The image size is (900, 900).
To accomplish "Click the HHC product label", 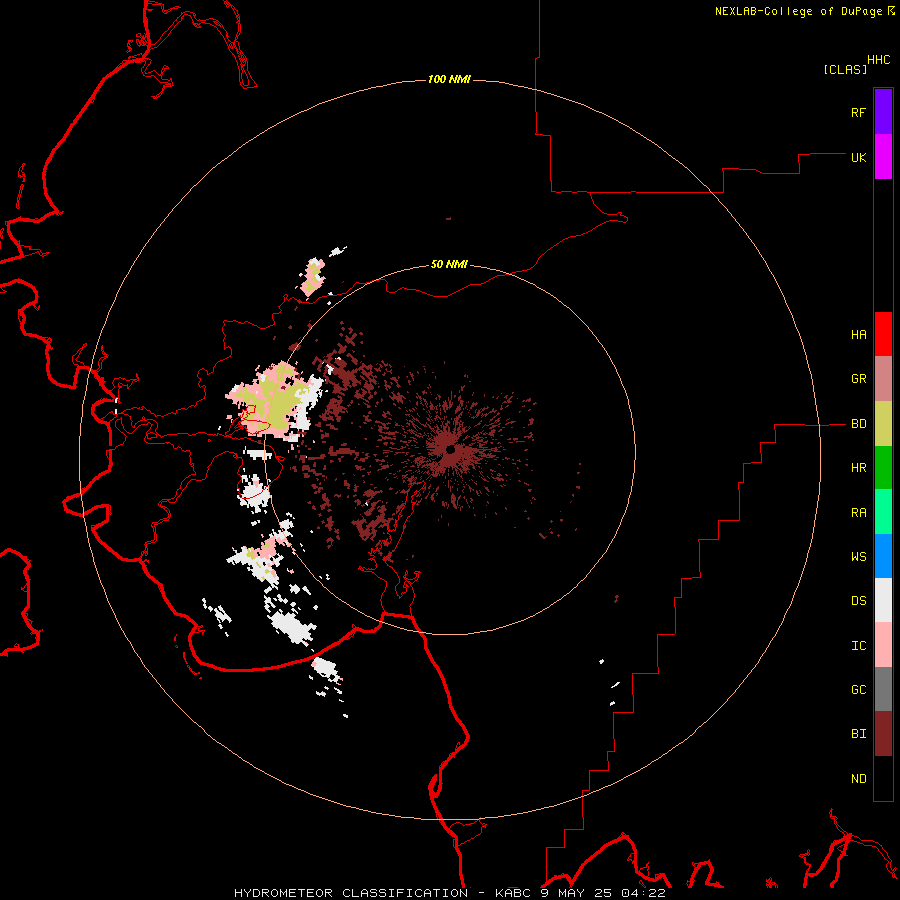I will (878, 60).
